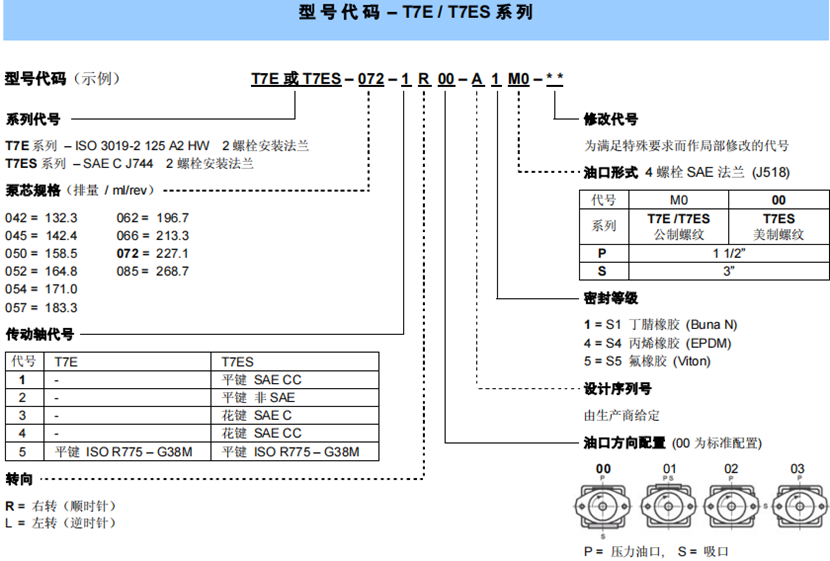Click the '由生产商给定' text

click(x=622, y=415)
